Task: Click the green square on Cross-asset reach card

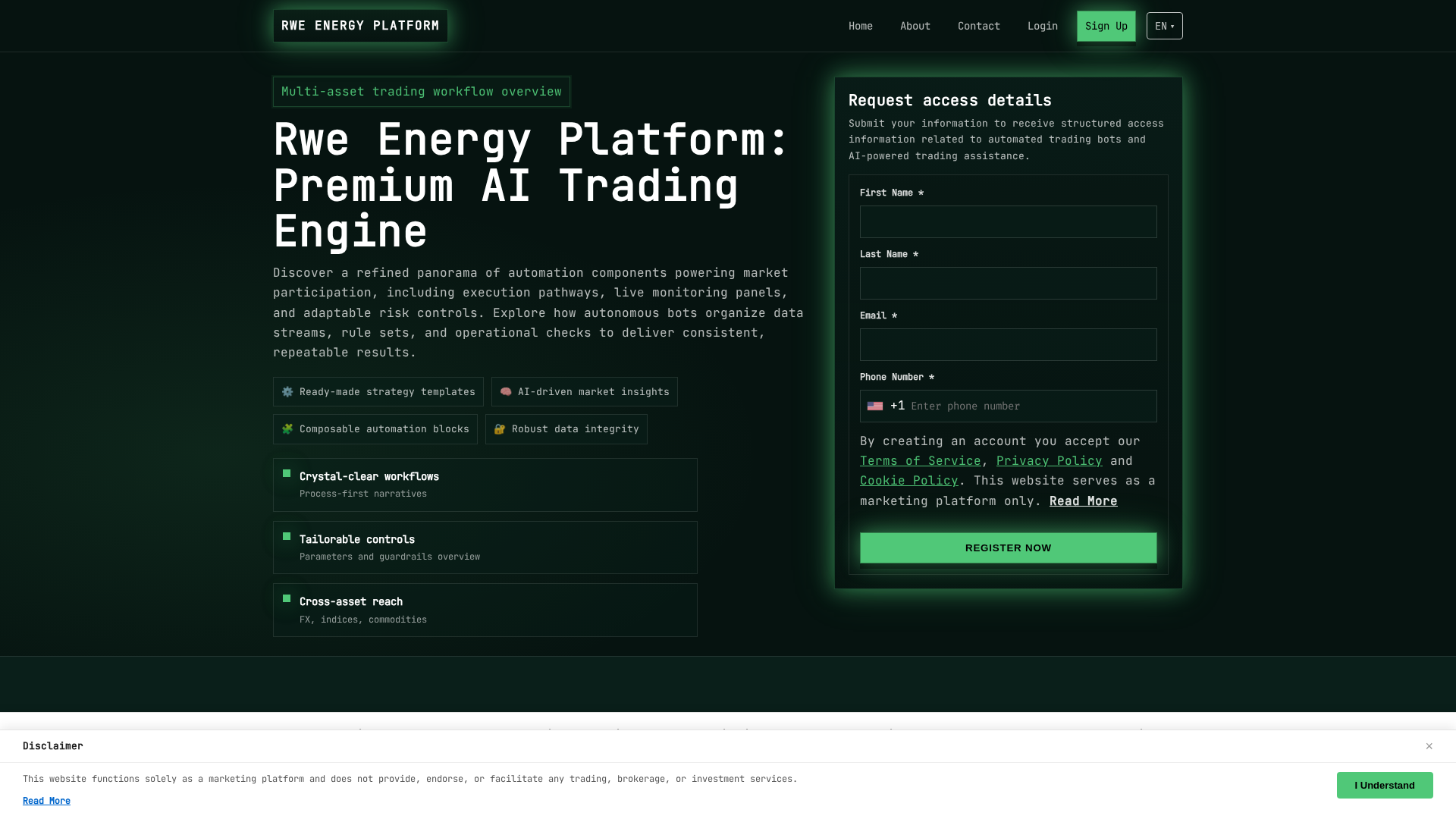Action: 287,598
